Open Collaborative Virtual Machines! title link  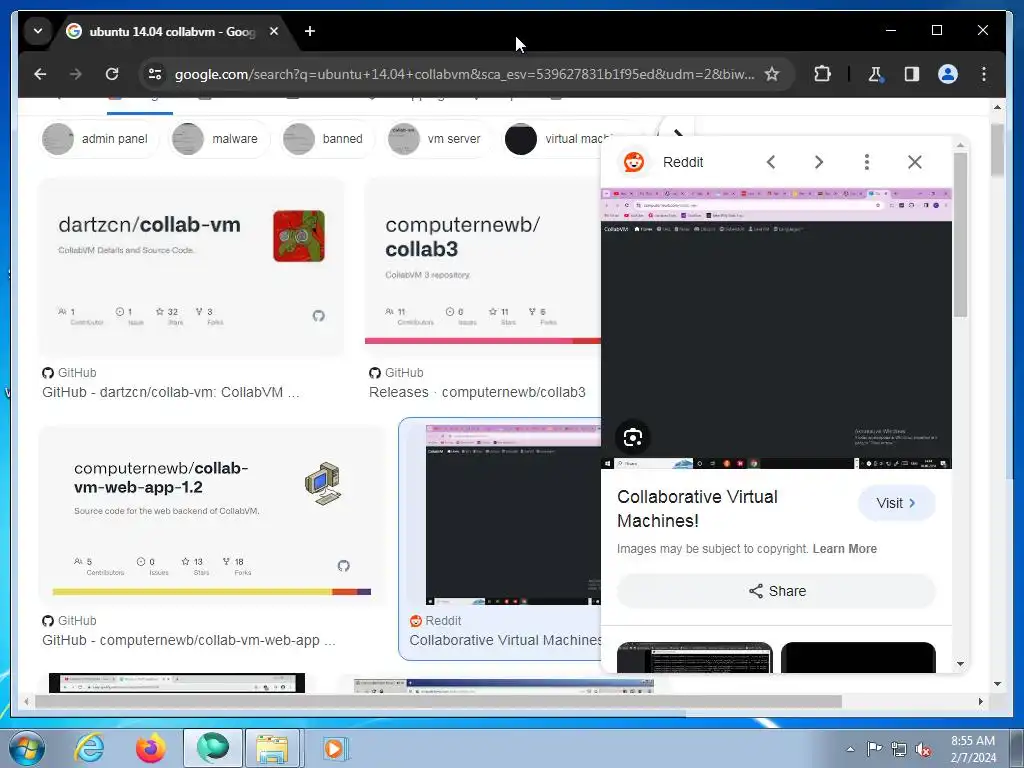[x=697, y=509]
